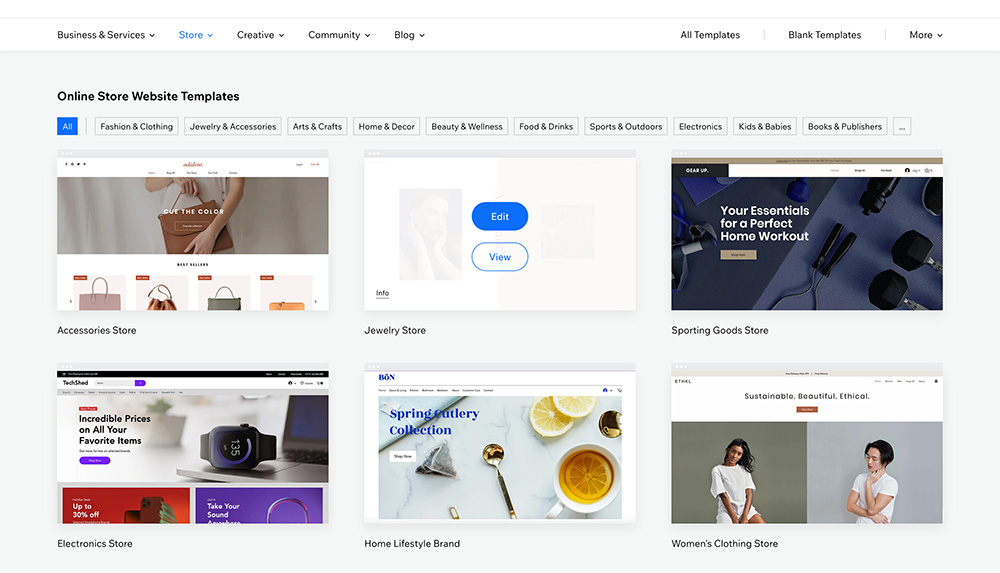Choose the Electronics category filter

coord(700,127)
